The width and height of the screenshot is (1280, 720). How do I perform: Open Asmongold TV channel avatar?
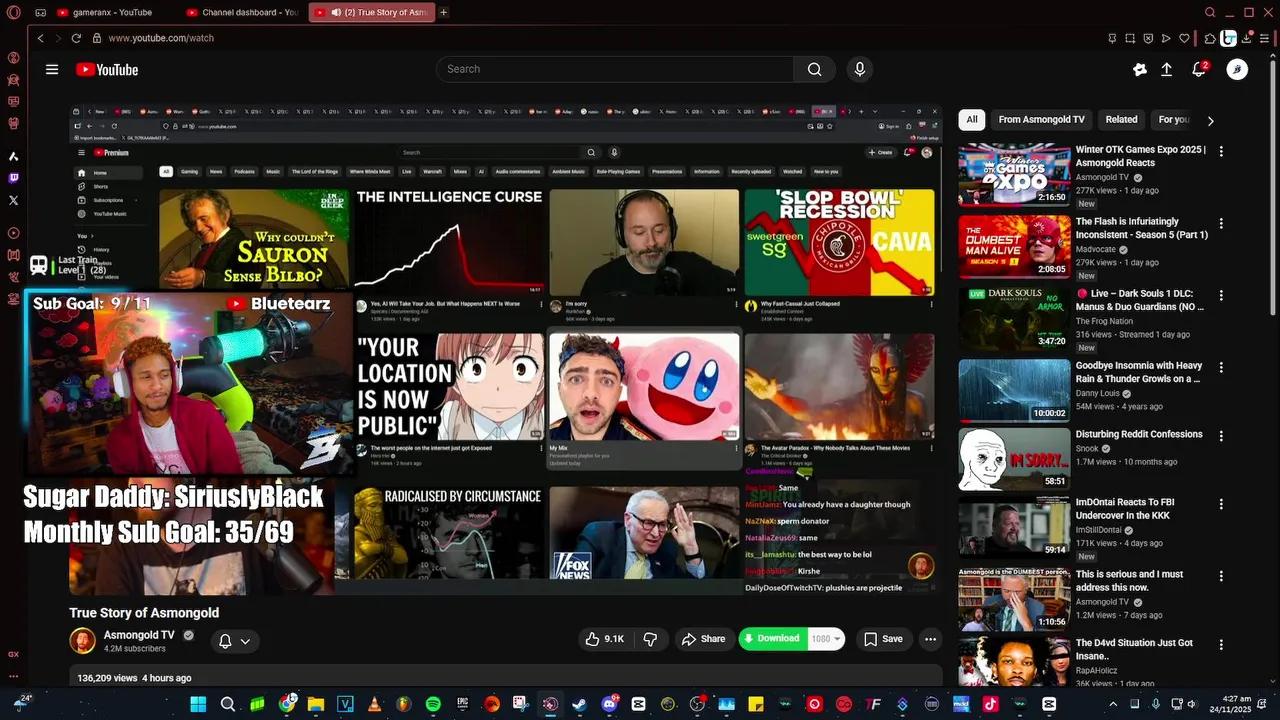(82, 640)
